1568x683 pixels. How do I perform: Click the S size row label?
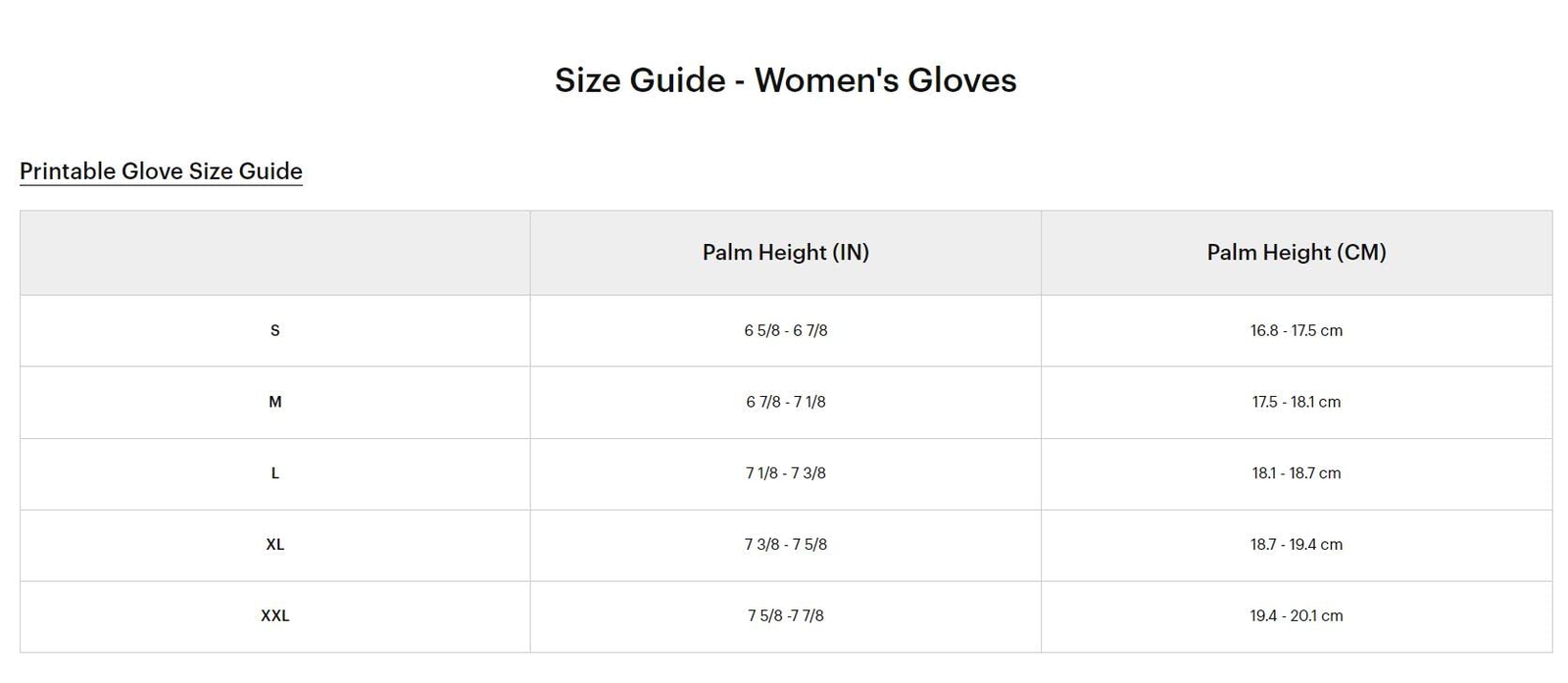coord(274,331)
